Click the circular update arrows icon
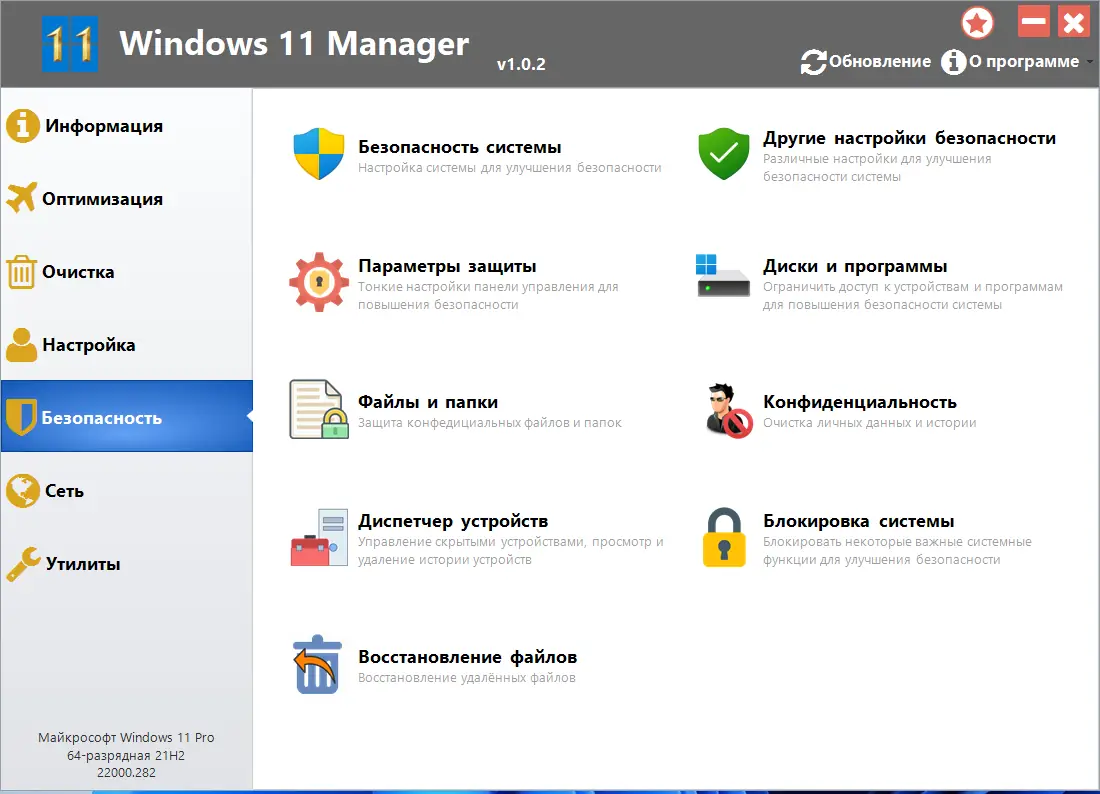Viewport: 1100px width, 794px height. point(813,62)
